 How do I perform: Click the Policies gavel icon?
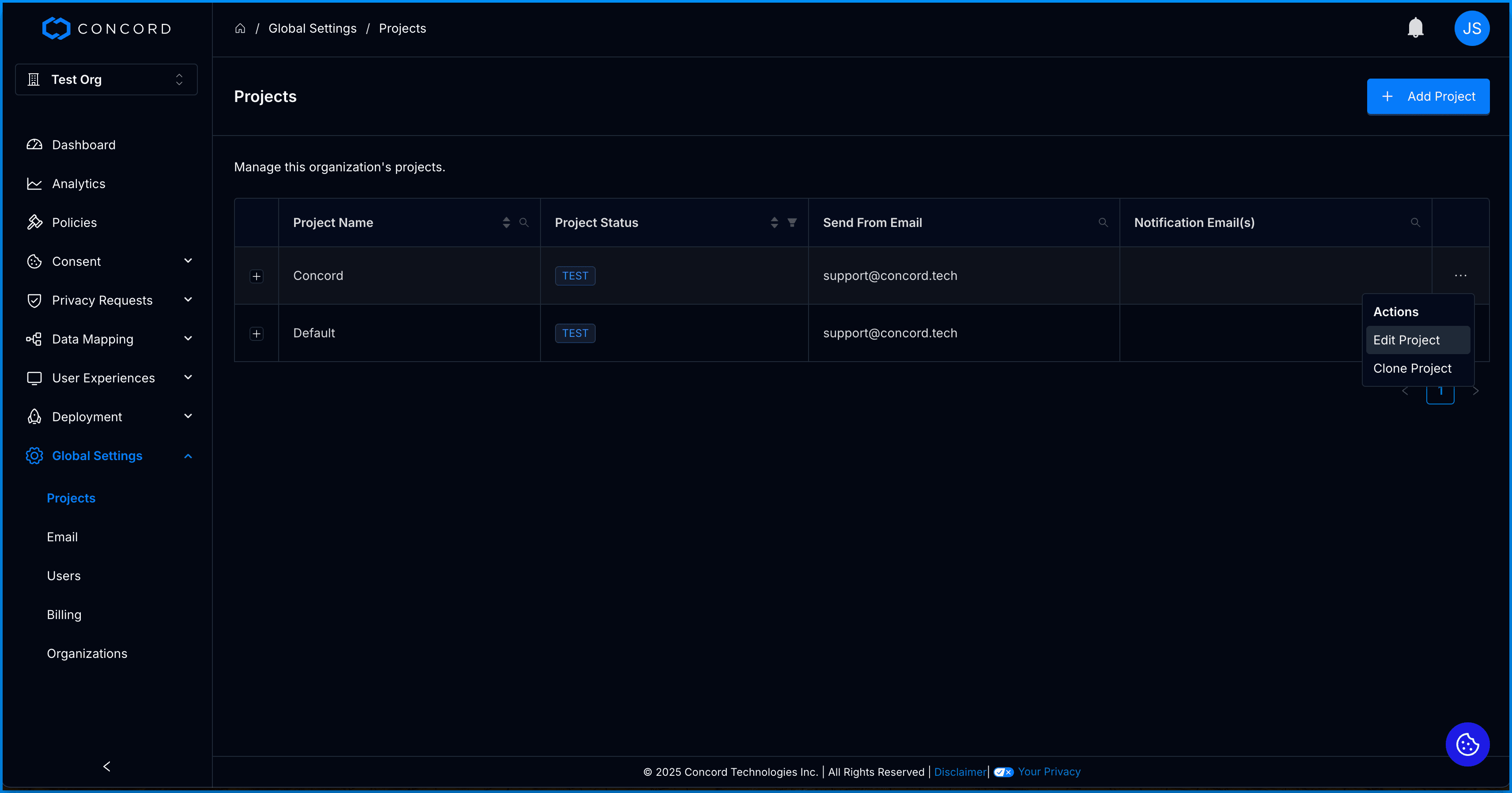click(34, 223)
